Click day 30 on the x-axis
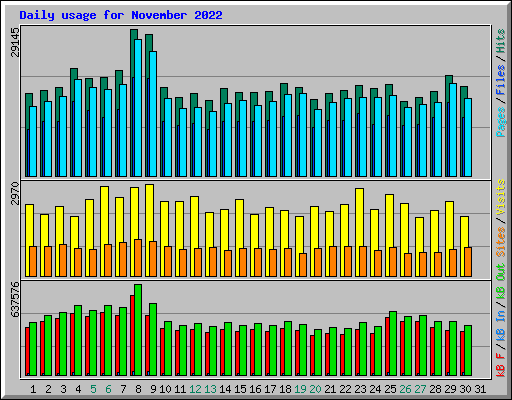Screen dimensions: 512x400 [465, 389]
